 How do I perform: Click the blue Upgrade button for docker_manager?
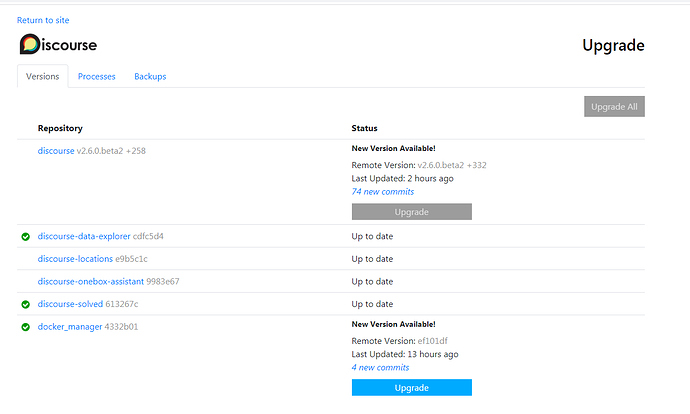pyautogui.click(x=411, y=388)
